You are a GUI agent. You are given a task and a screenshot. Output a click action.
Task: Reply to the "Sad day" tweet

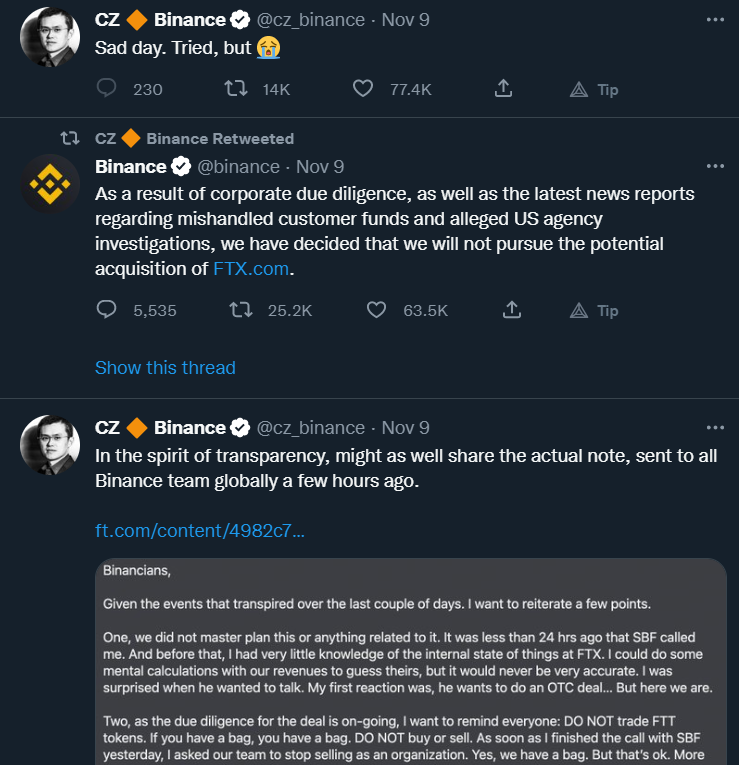[x=107, y=89]
